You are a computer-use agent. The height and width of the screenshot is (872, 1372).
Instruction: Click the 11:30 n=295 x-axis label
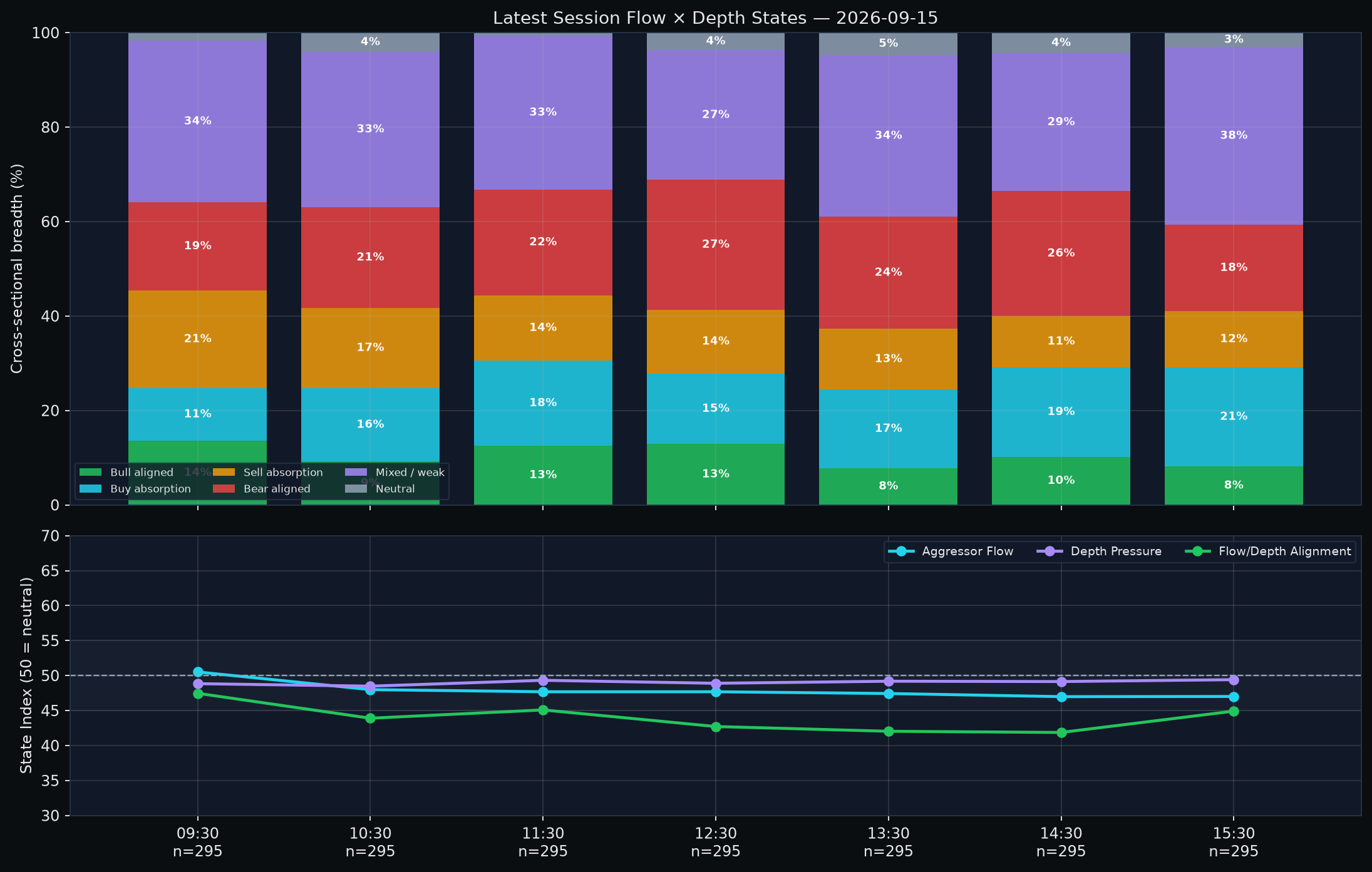[x=543, y=843]
